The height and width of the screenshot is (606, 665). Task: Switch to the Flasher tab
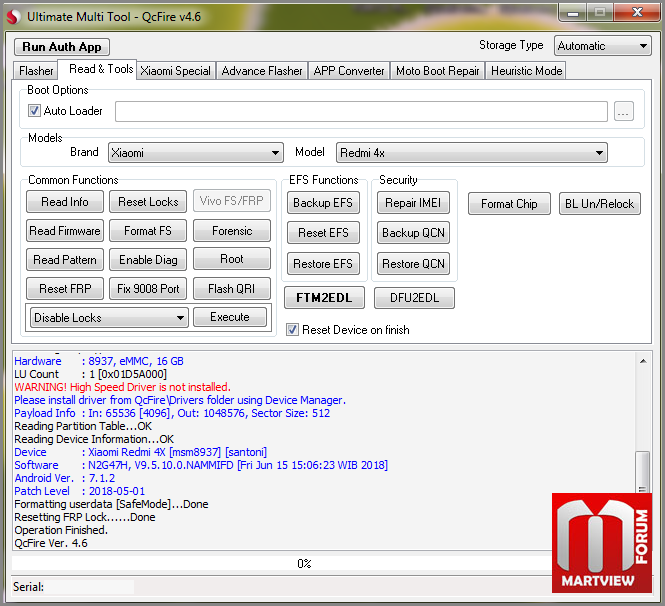[x=36, y=71]
